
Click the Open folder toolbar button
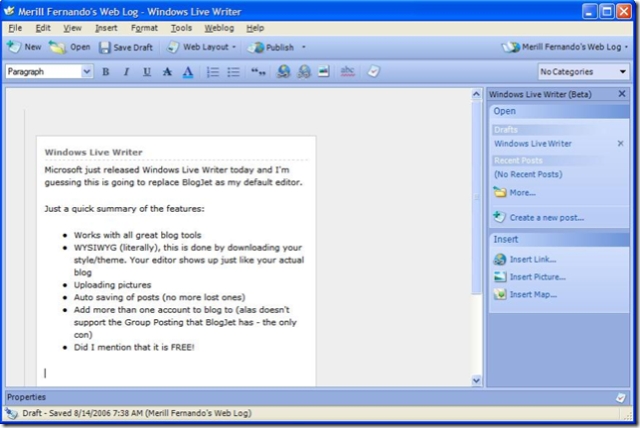[x=69, y=47]
